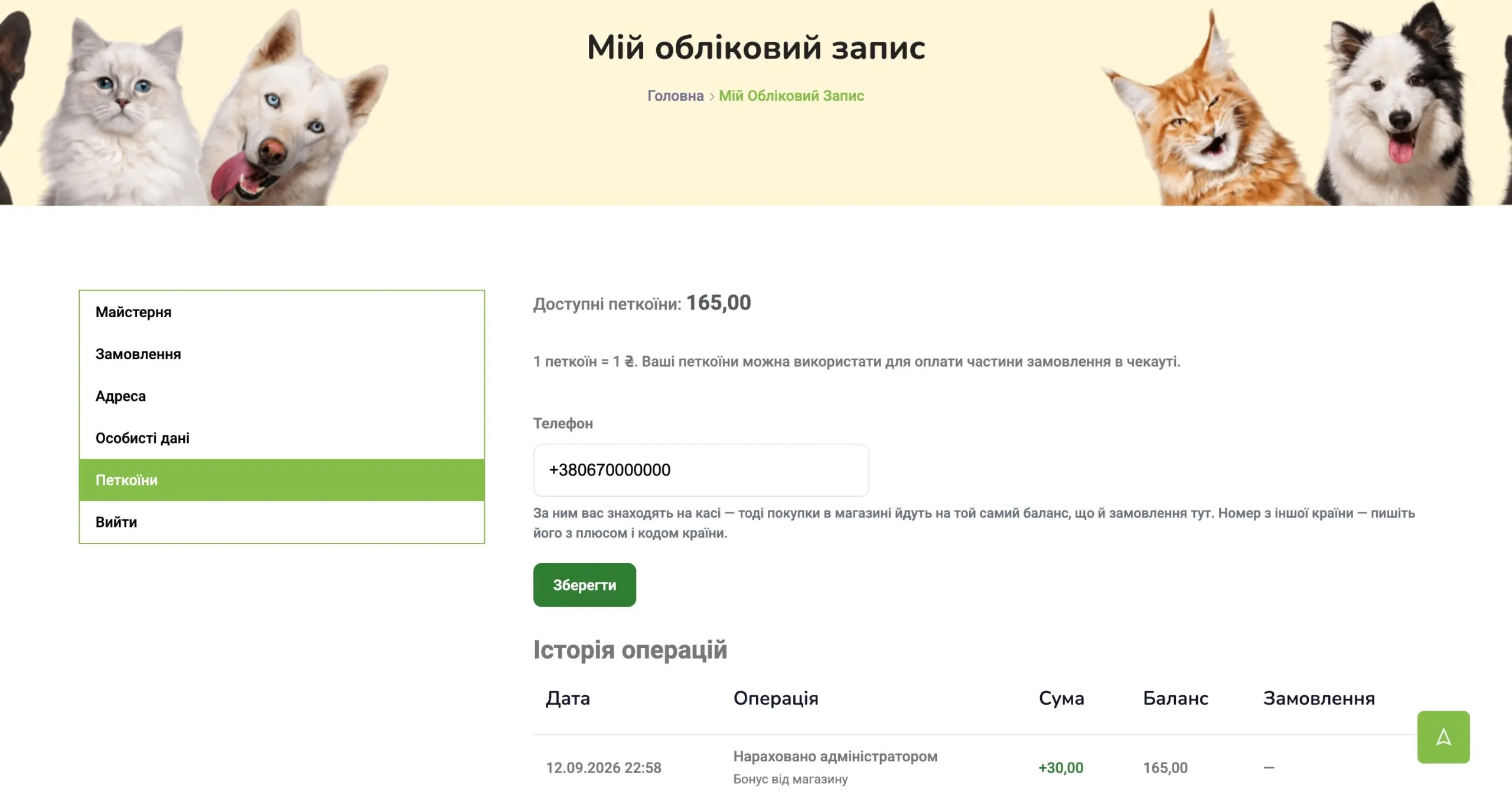The height and width of the screenshot is (795, 1512).
Task: Click the Зберегти button
Action: pos(584,585)
